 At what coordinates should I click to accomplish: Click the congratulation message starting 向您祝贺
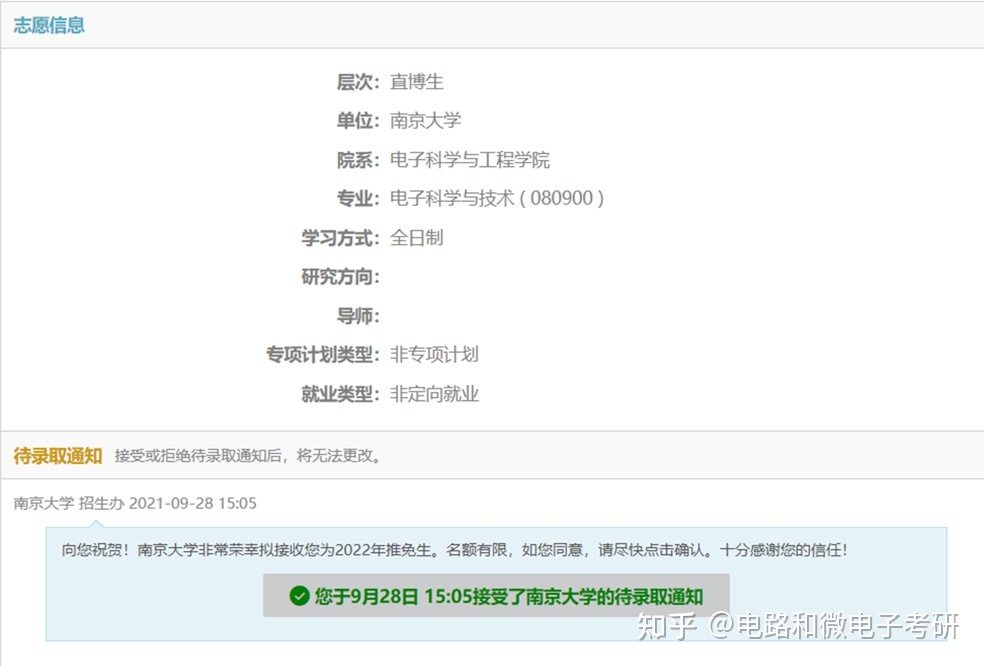click(x=454, y=551)
